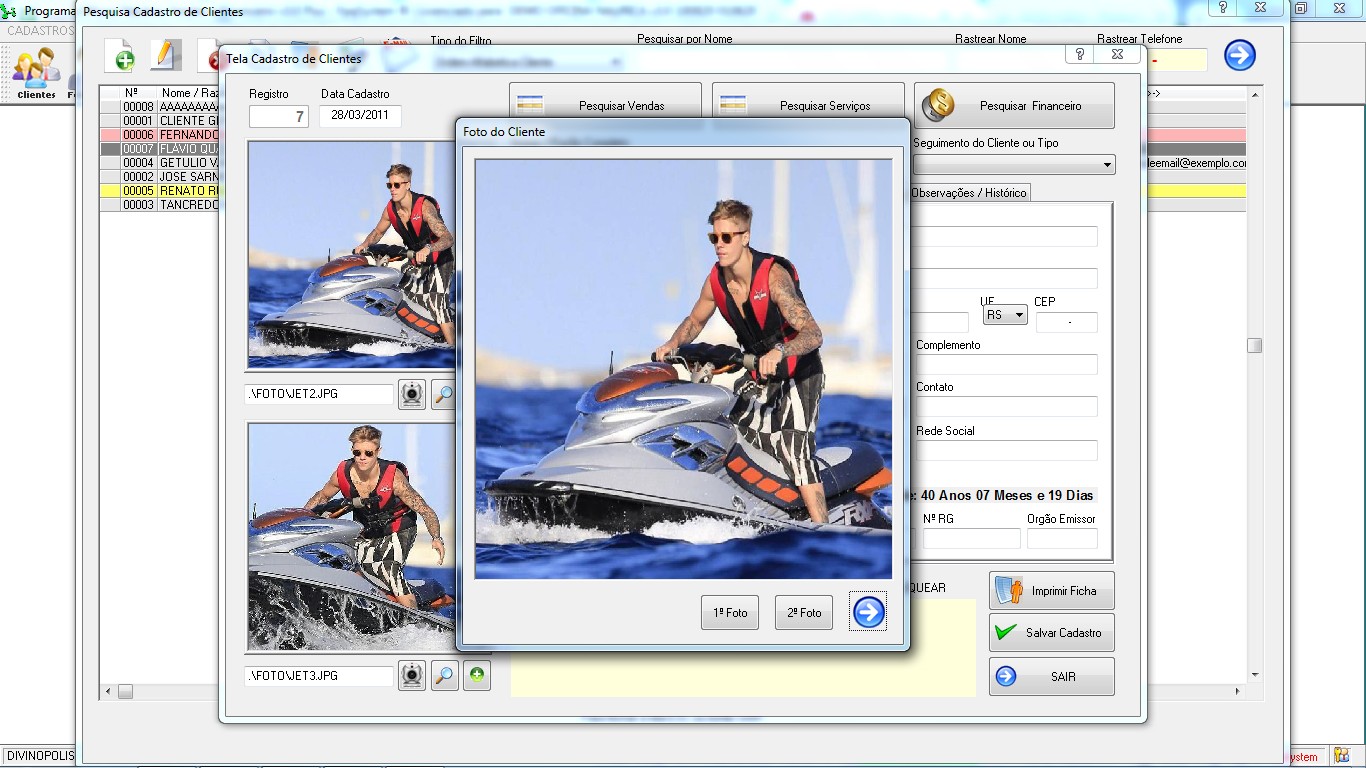Select row 00008 in client list
Image resolution: width=1366 pixels, height=768 pixels.
click(160, 107)
